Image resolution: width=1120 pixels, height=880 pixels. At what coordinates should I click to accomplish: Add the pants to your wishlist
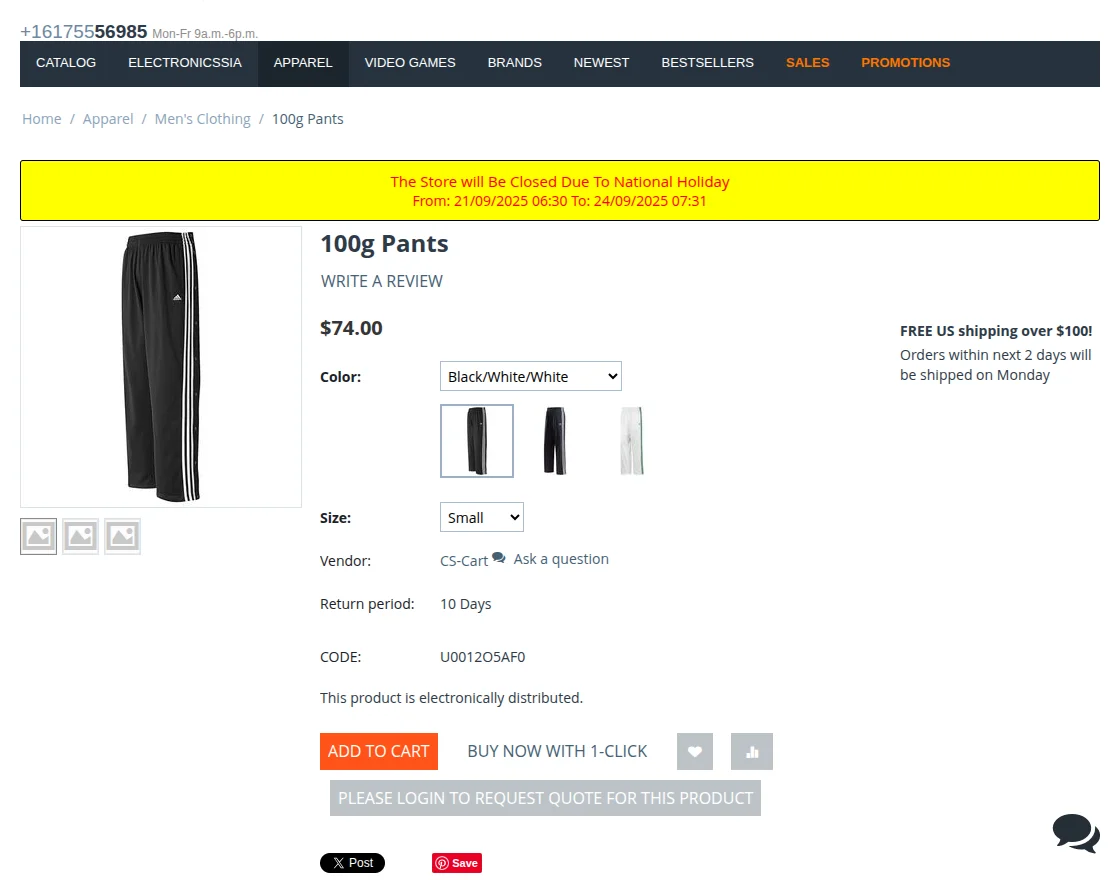click(694, 751)
